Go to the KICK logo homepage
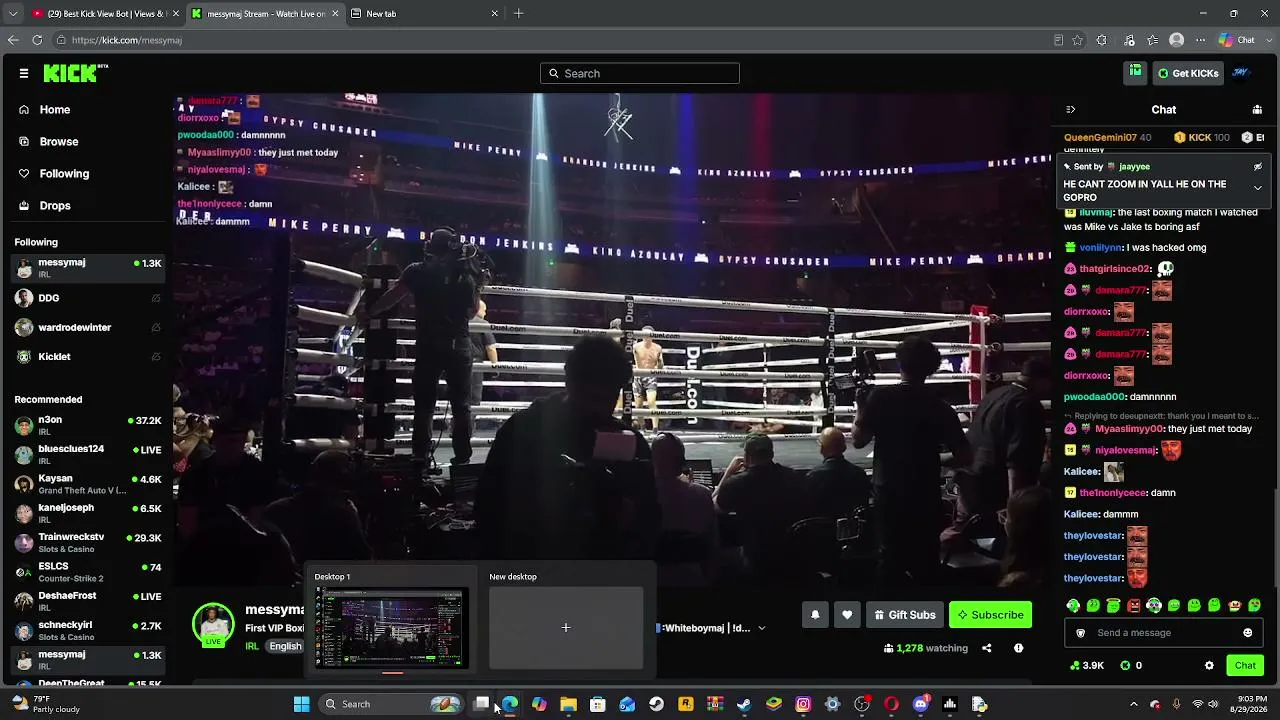The height and width of the screenshot is (720, 1280). pyautogui.click(x=75, y=73)
